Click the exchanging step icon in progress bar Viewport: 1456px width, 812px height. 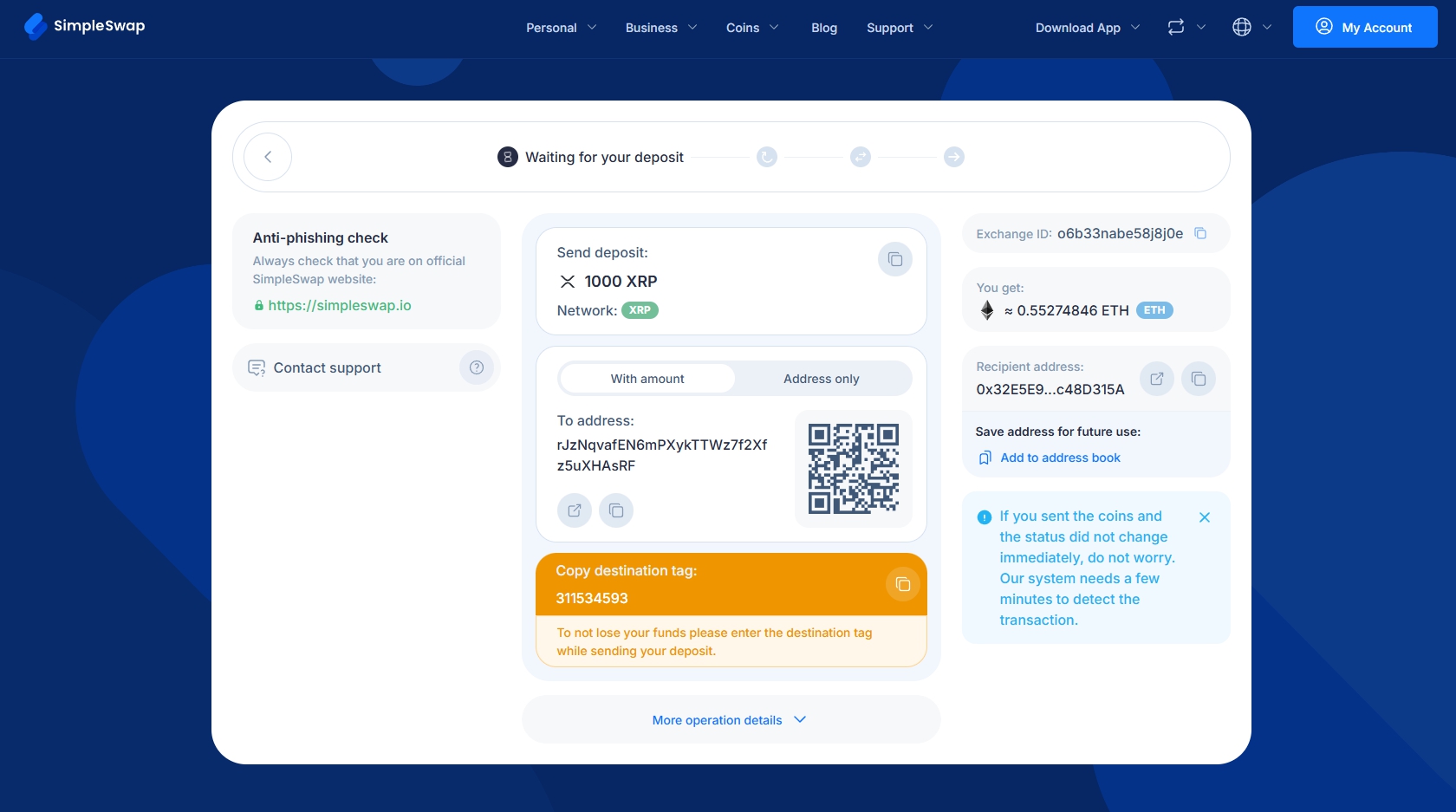click(x=861, y=157)
